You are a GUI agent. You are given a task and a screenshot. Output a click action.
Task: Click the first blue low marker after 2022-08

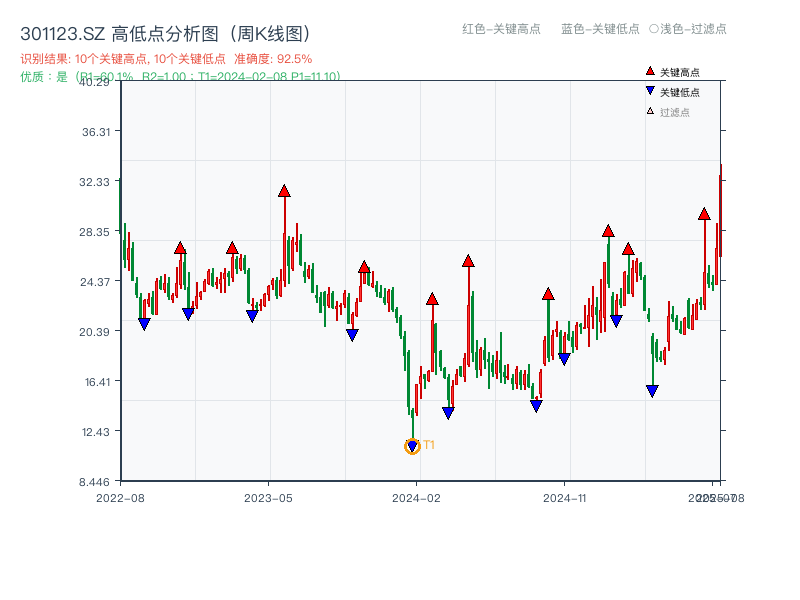point(144,323)
